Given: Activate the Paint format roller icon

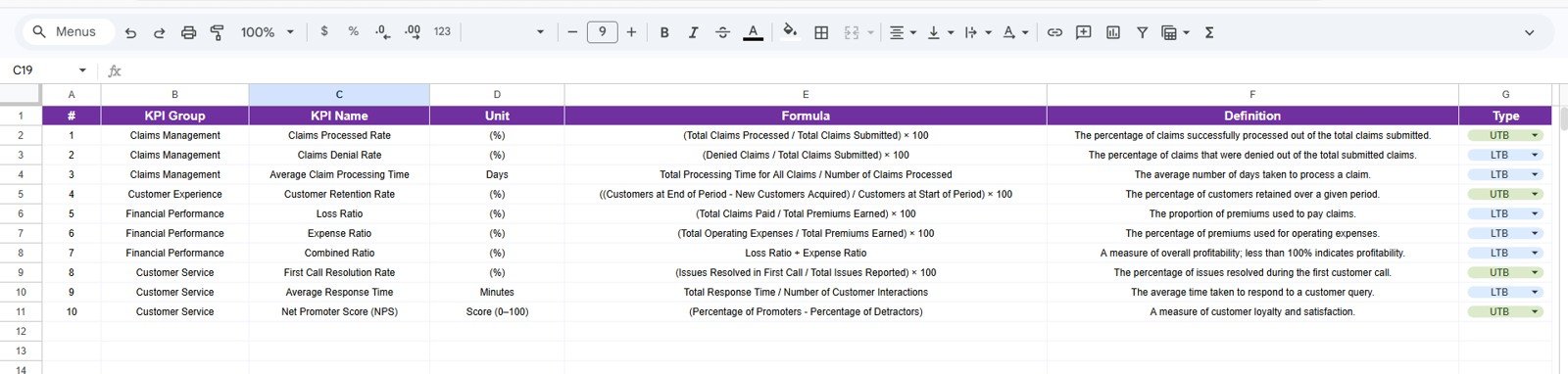Looking at the screenshot, I should [x=218, y=32].
